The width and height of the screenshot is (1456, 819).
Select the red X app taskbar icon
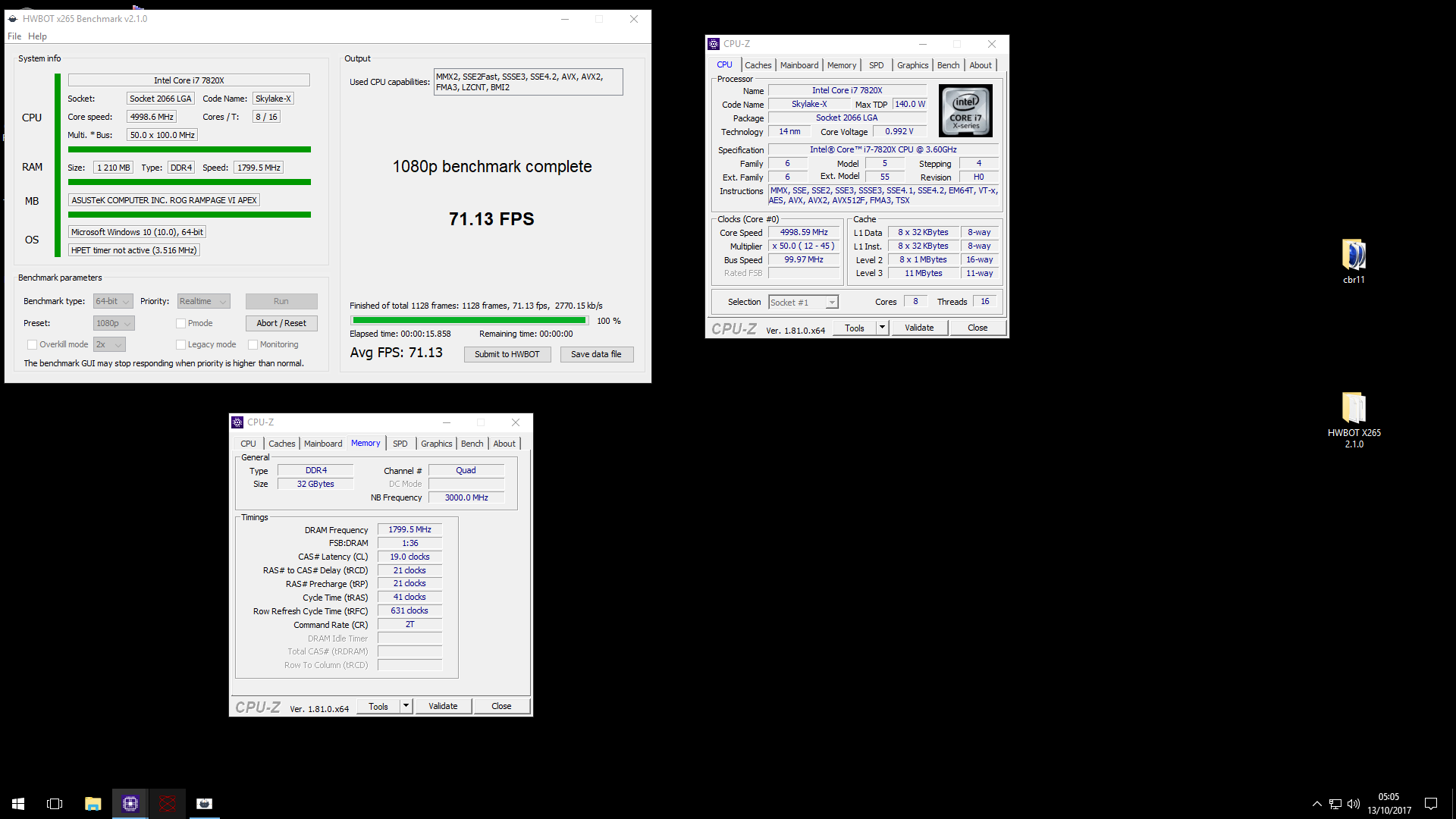coord(168,803)
